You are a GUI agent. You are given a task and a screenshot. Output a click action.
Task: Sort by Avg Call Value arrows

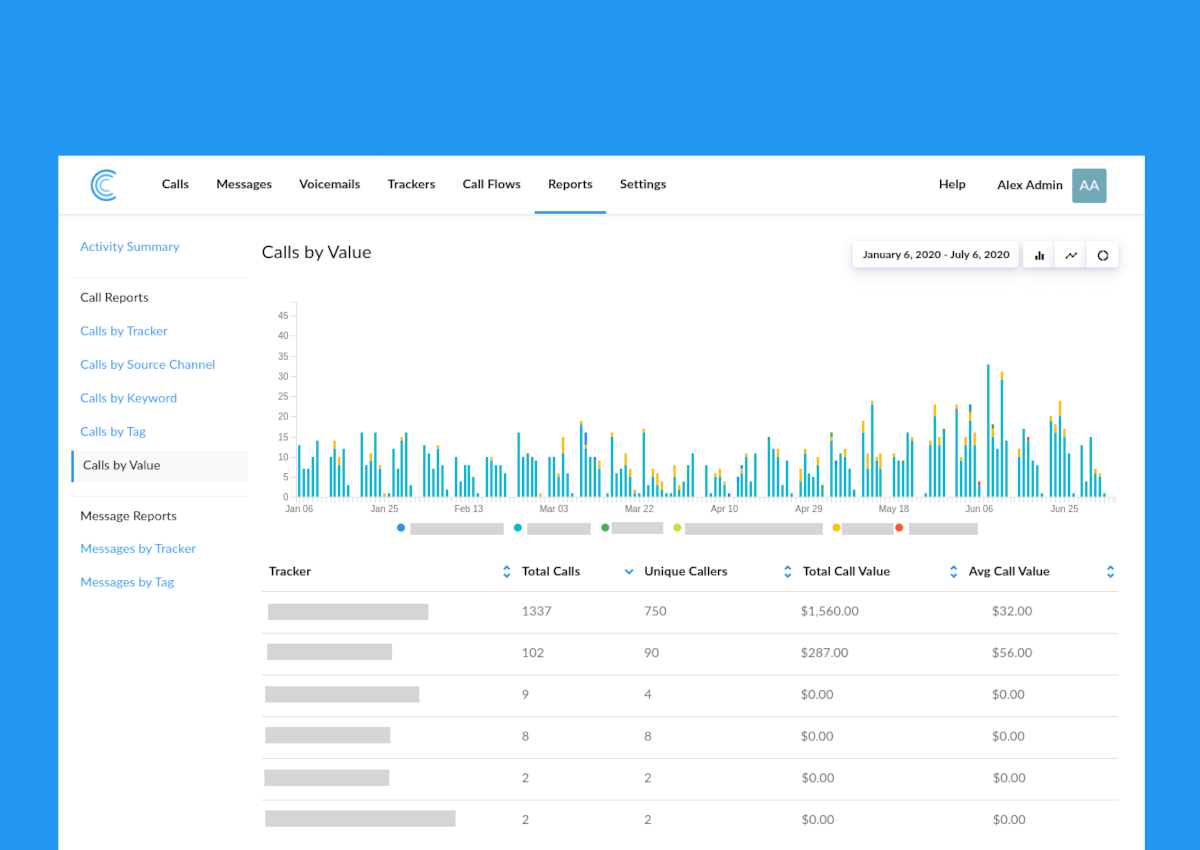[x=1110, y=572]
